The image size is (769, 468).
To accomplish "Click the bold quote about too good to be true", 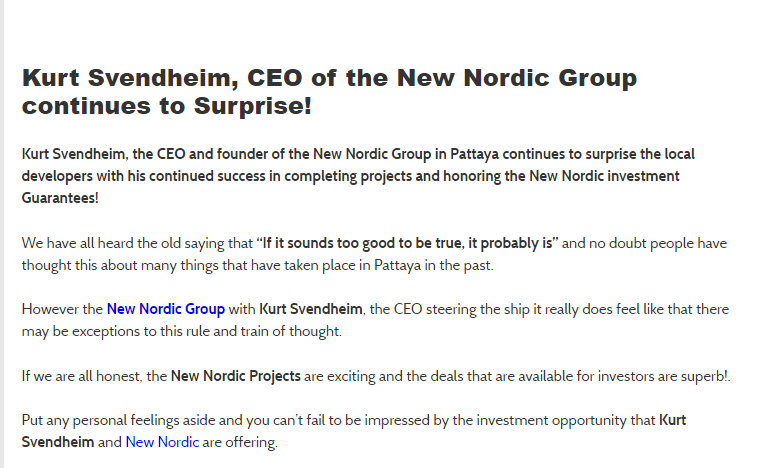I will (407, 243).
